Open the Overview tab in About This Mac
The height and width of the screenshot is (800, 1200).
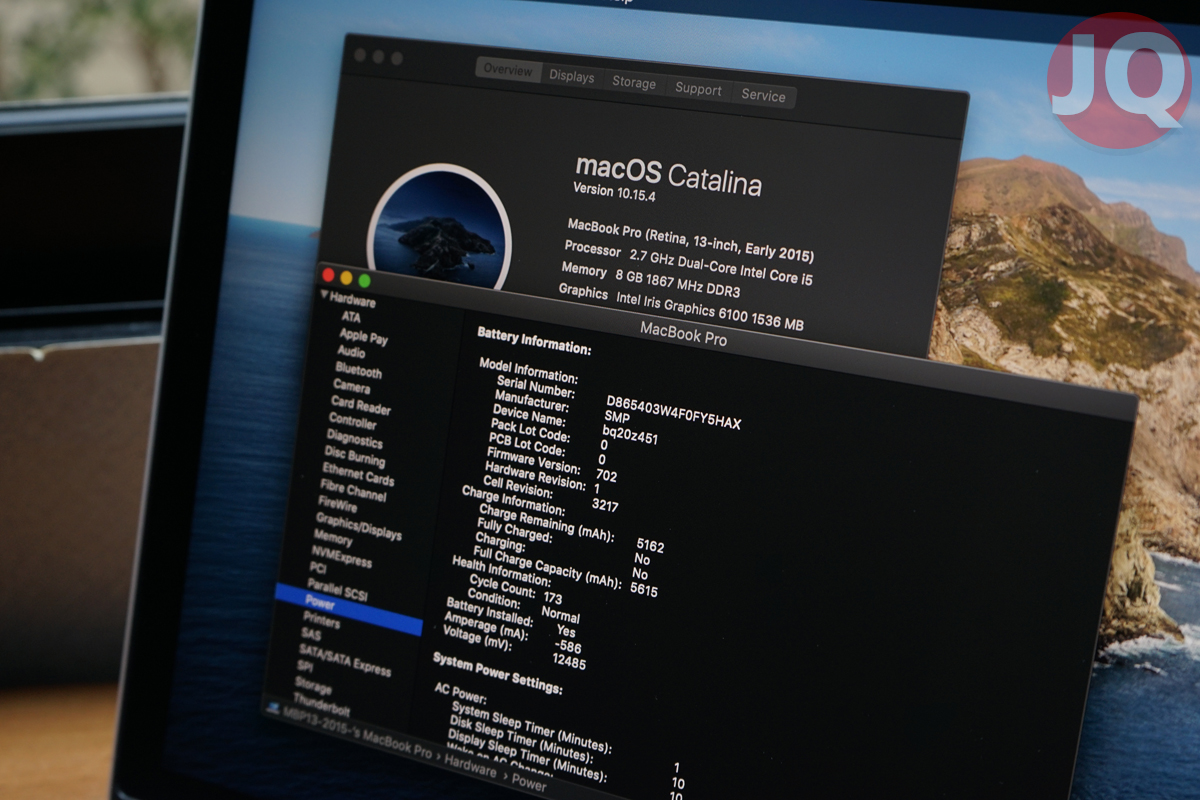[x=509, y=70]
